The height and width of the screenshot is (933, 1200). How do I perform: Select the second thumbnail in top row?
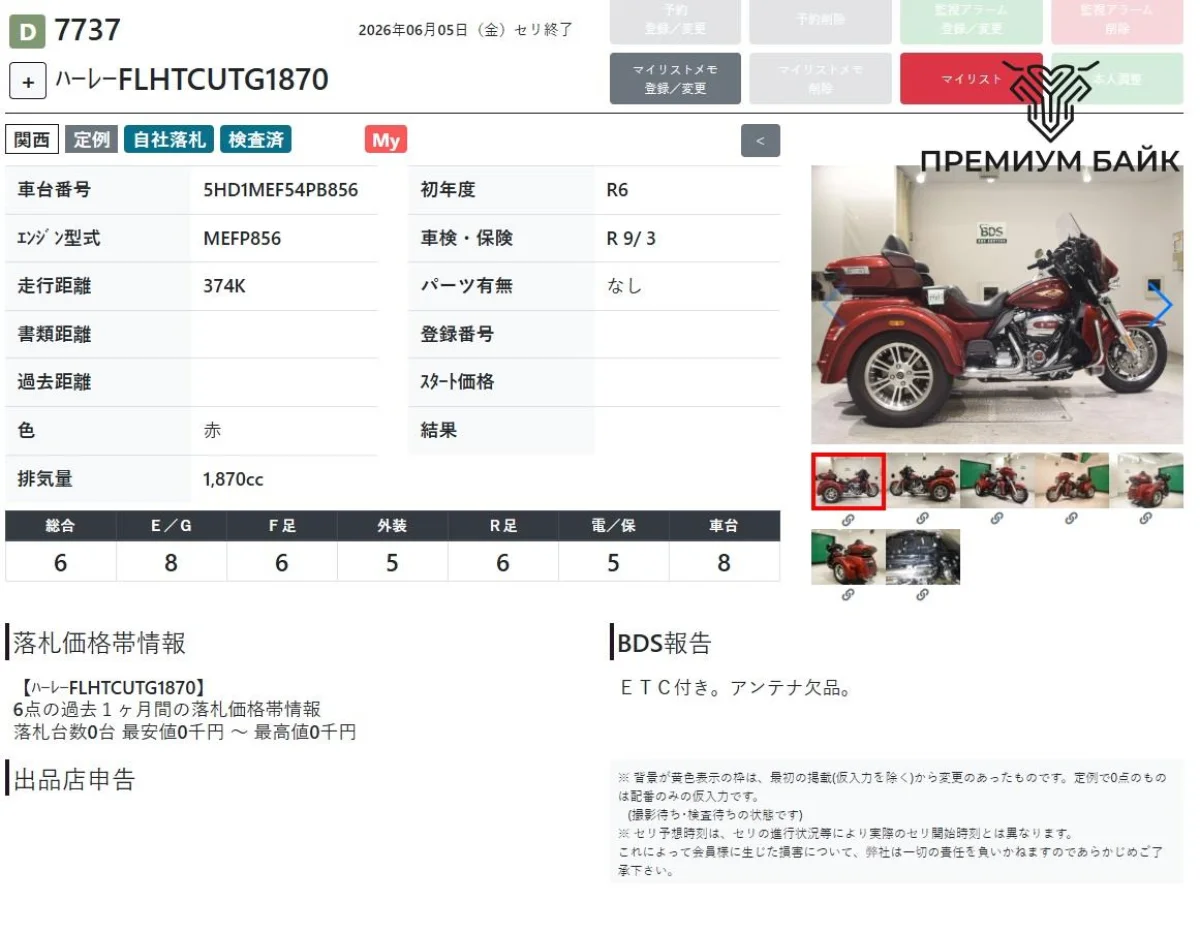(x=923, y=481)
